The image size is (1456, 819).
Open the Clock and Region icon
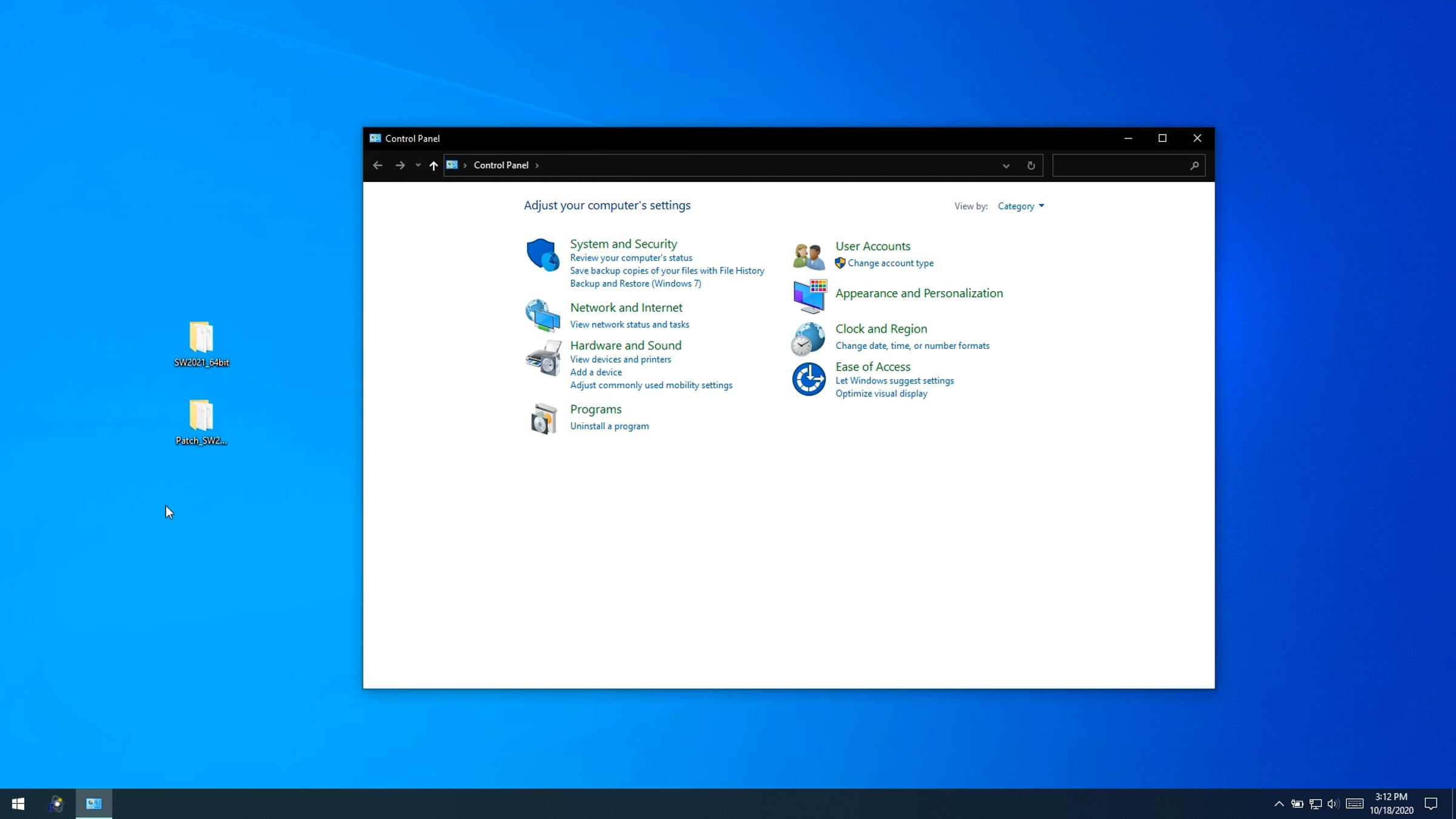[808, 339]
